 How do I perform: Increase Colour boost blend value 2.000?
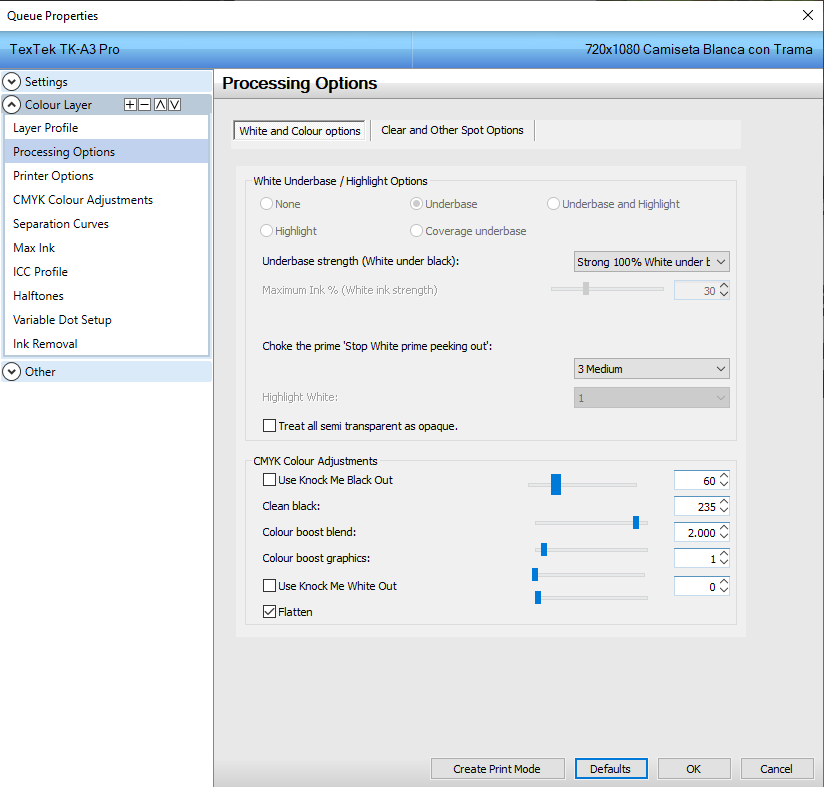[724, 528]
